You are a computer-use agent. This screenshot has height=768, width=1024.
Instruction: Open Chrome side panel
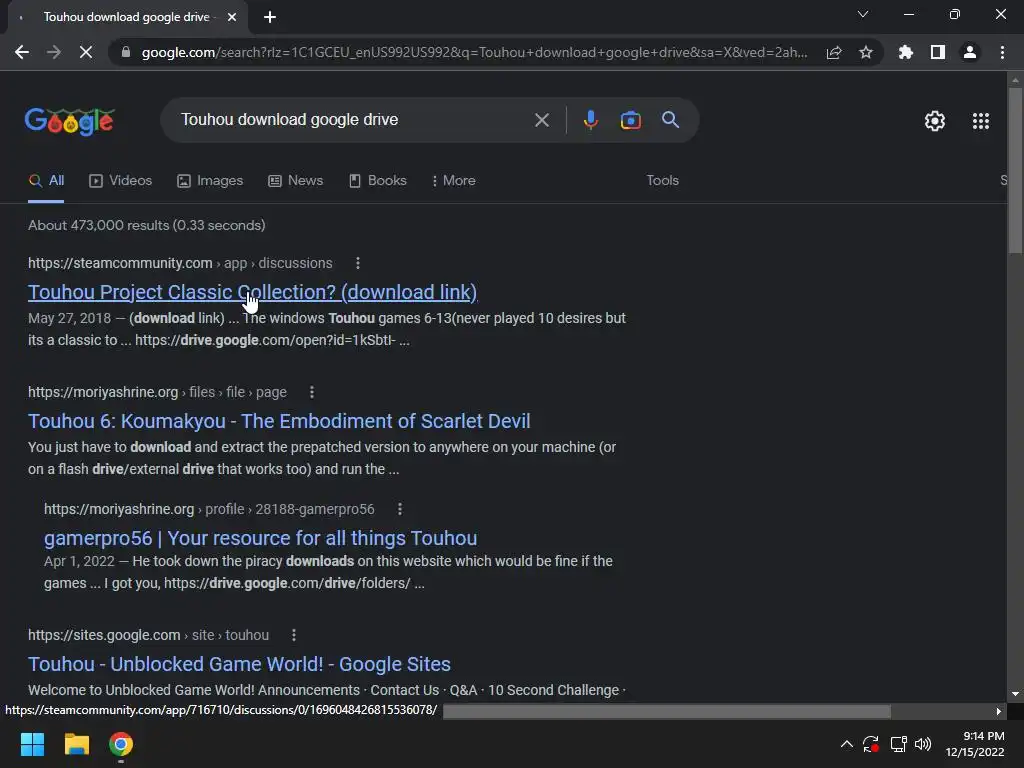pyautogui.click(x=938, y=52)
